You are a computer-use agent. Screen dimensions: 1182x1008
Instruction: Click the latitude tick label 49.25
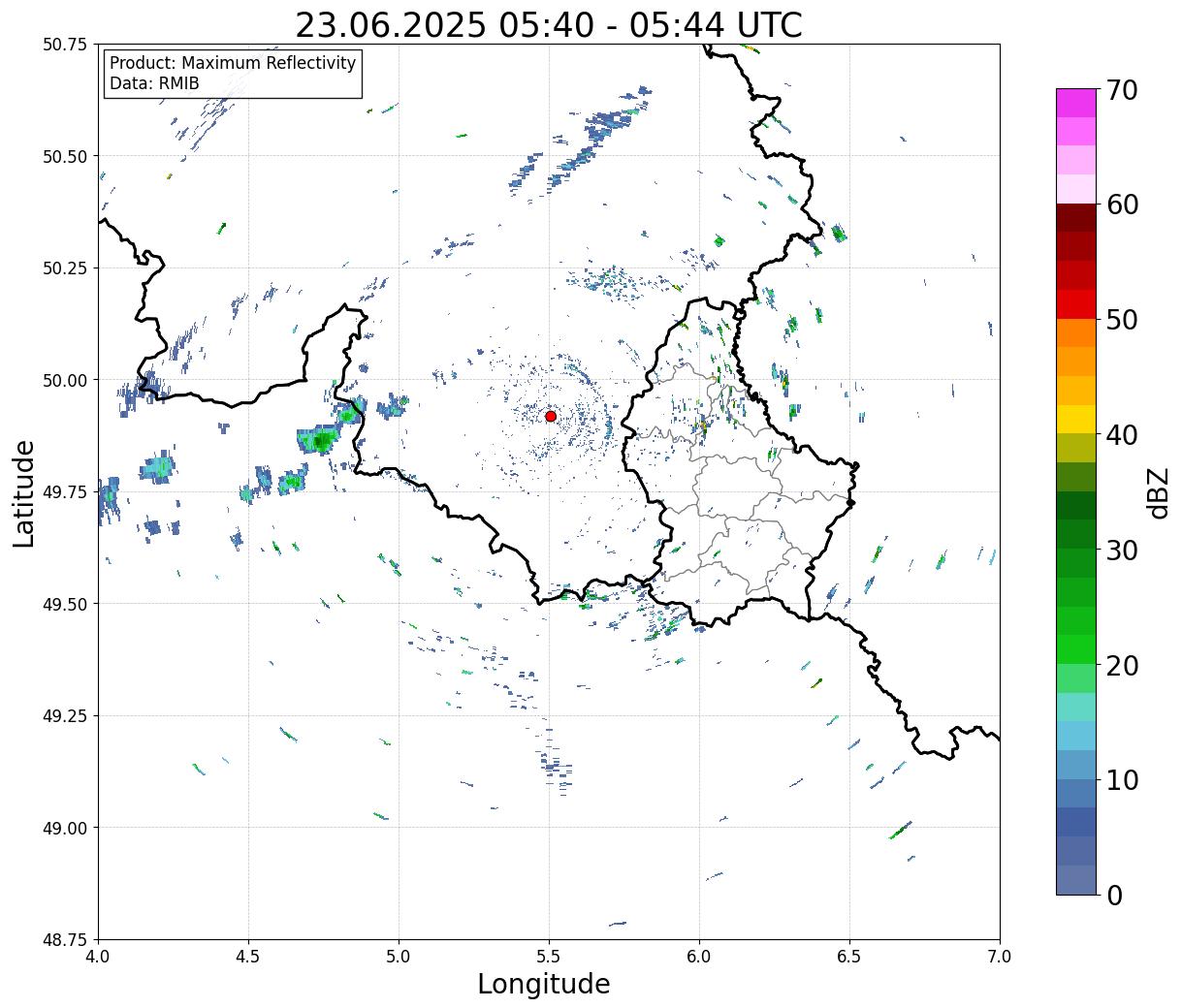[65, 716]
